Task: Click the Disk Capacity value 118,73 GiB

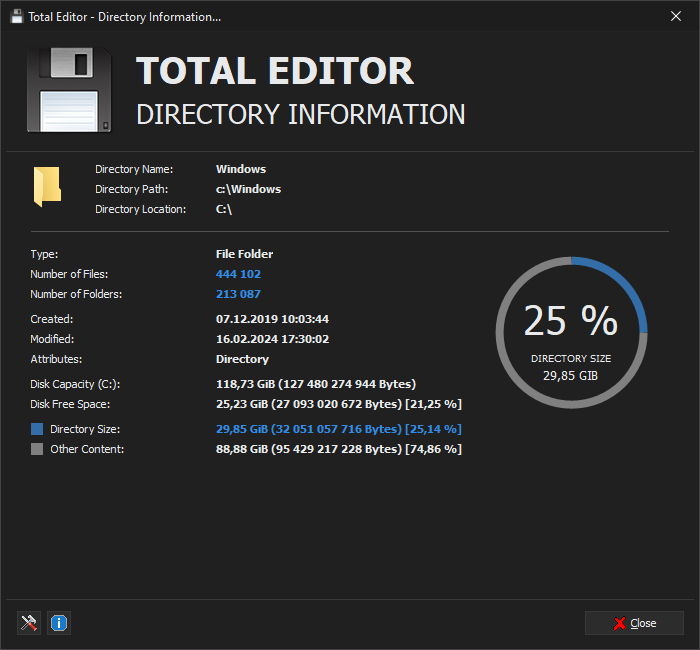Action: point(316,384)
